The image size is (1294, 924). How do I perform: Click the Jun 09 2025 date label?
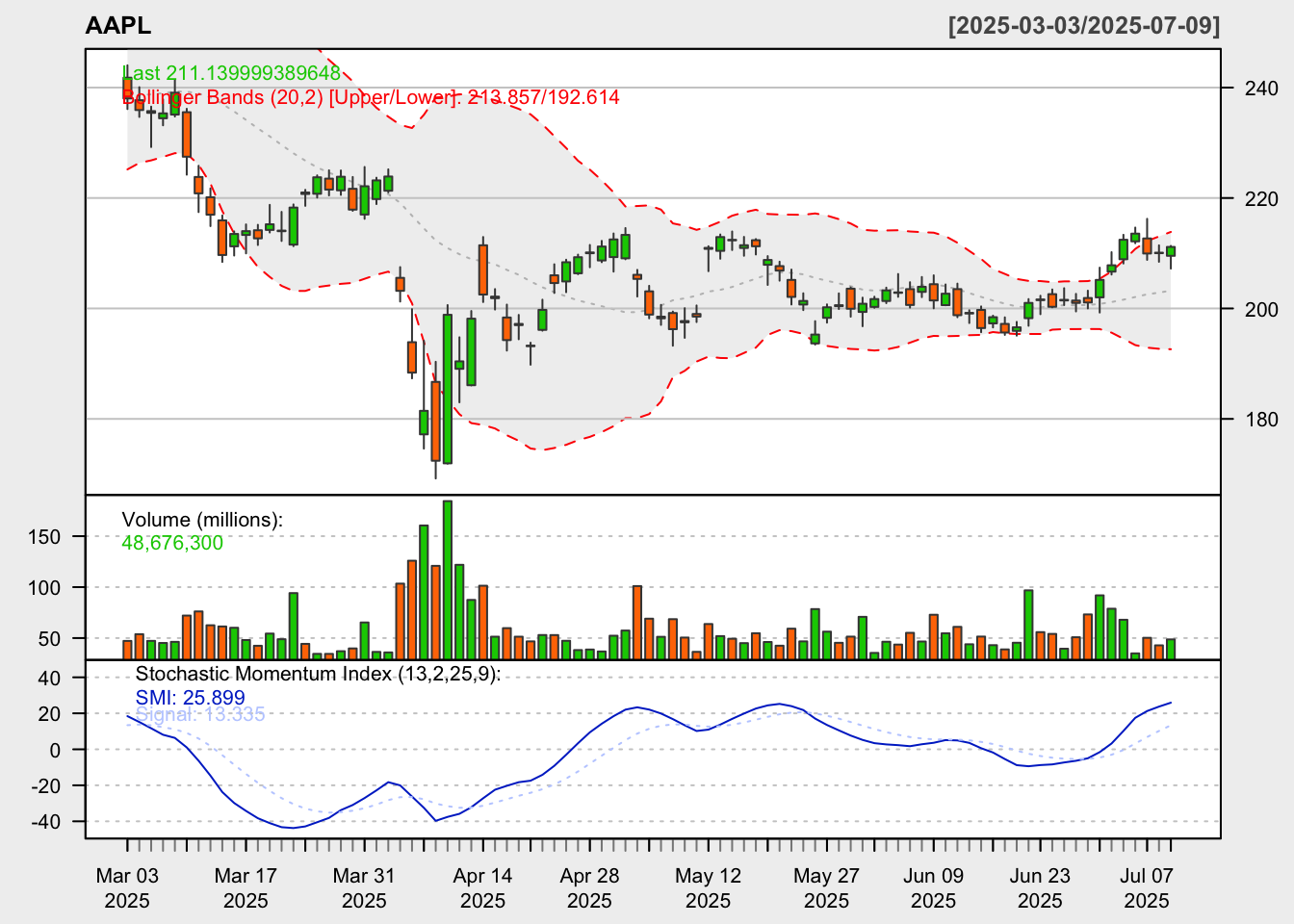click(933, 888)
